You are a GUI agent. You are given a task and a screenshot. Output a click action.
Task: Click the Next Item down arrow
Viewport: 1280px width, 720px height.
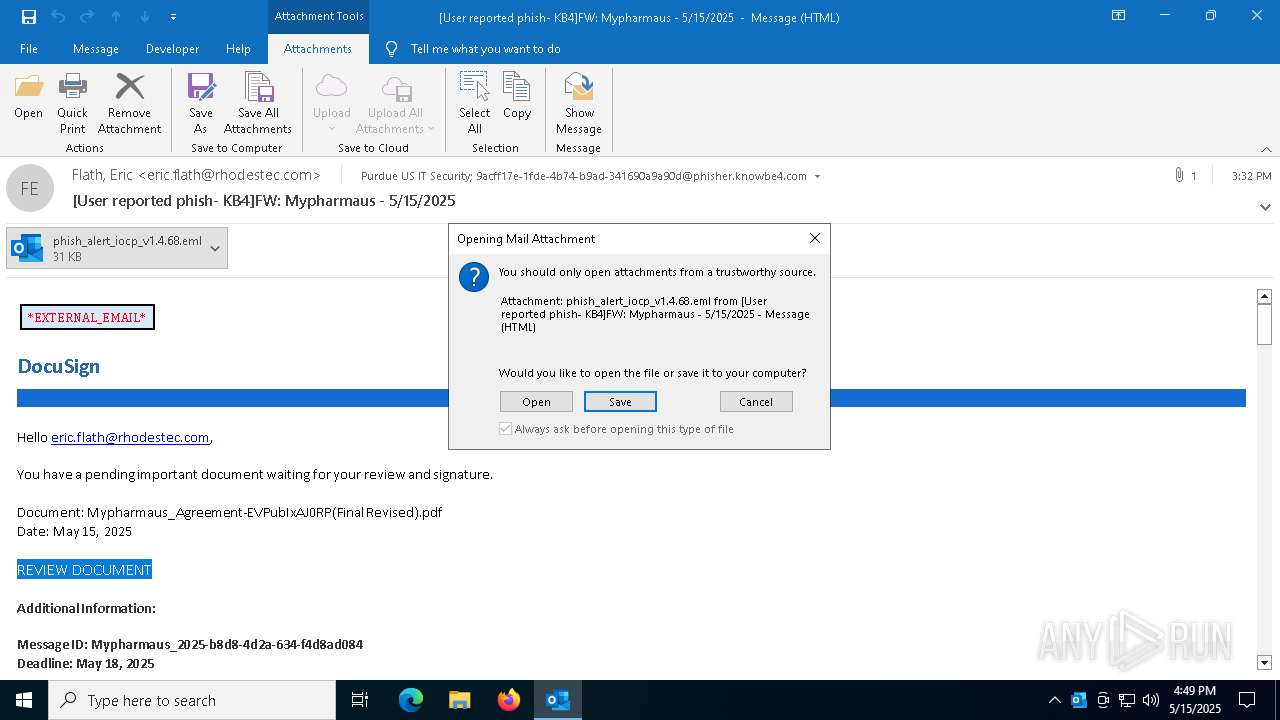[145, 17]
